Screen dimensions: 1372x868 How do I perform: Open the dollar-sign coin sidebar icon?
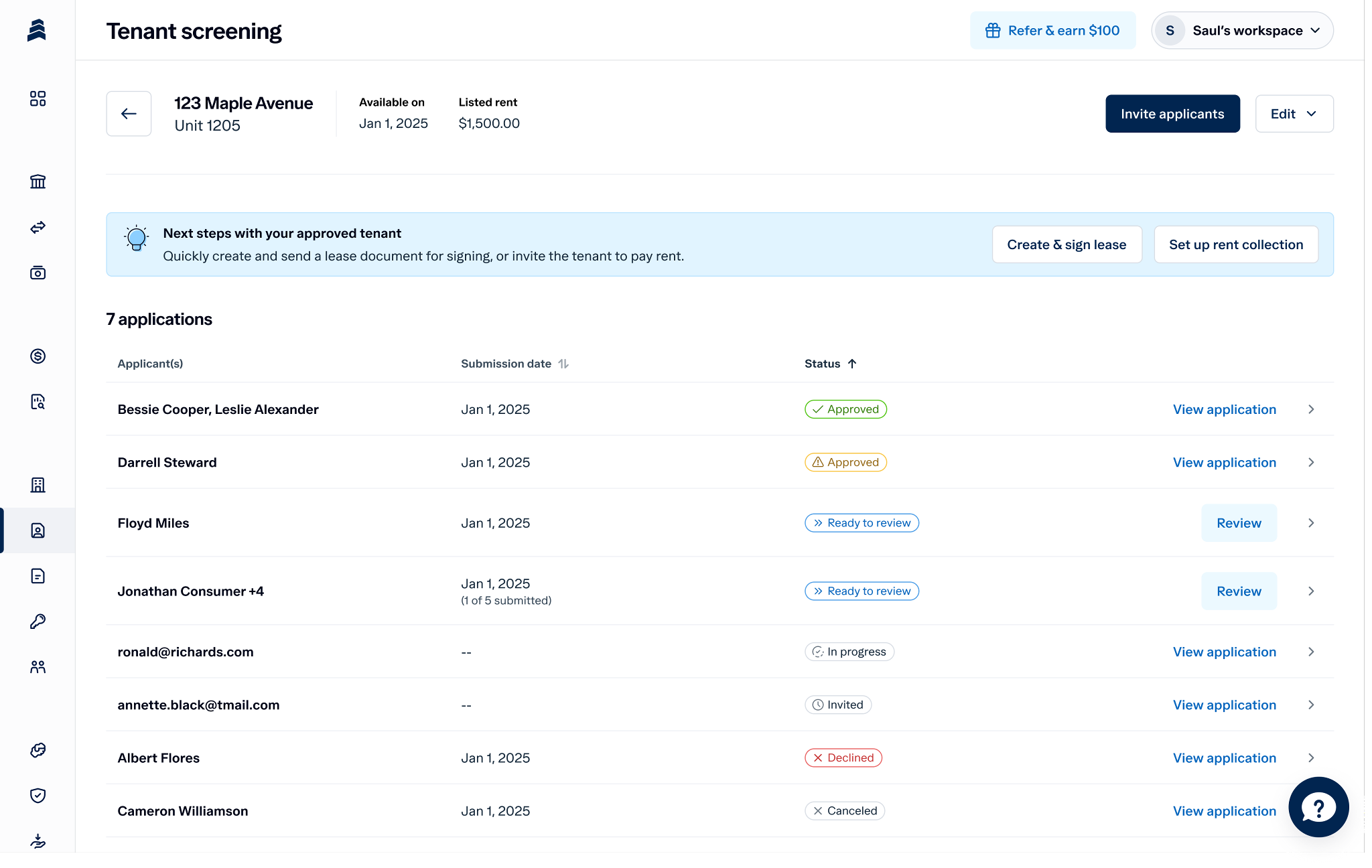(x=38, y=356)
